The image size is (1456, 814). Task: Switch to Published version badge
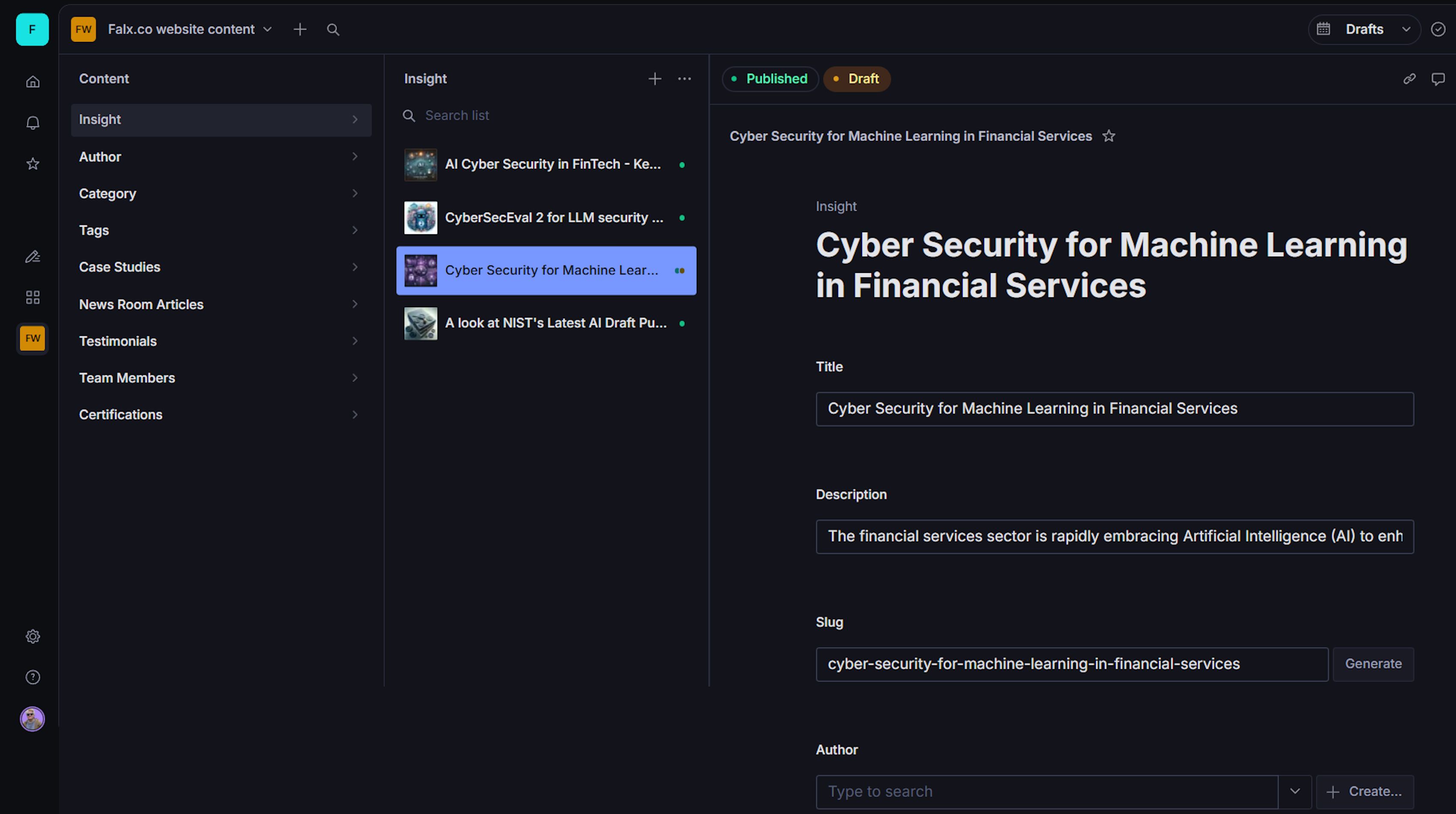point(770,78)
